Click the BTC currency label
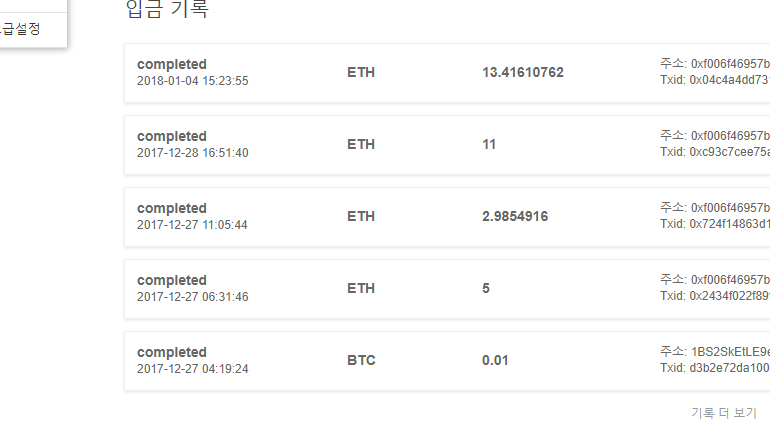 (x=361, y=360)
